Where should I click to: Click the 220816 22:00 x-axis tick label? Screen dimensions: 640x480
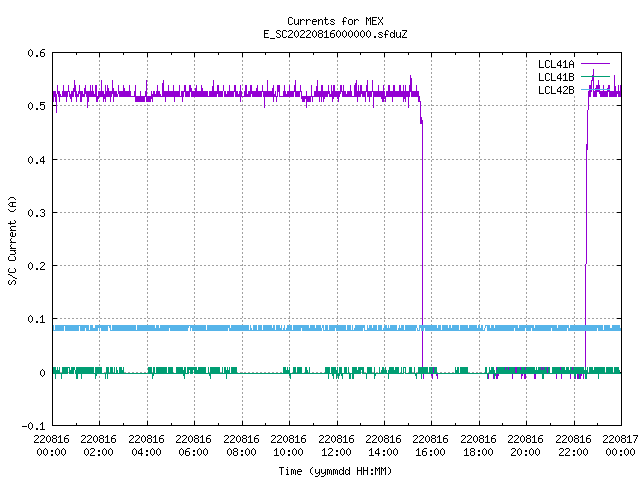pos(573,446)
